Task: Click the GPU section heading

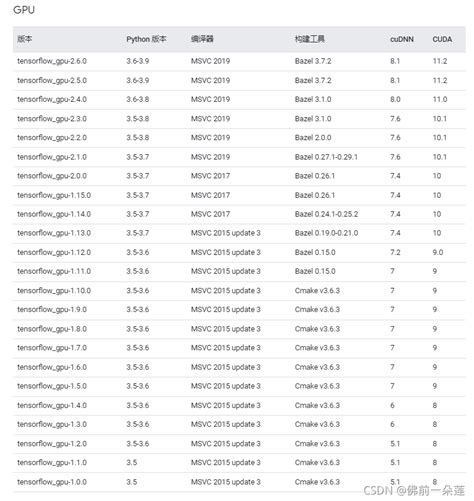Action: click(24, 10)
